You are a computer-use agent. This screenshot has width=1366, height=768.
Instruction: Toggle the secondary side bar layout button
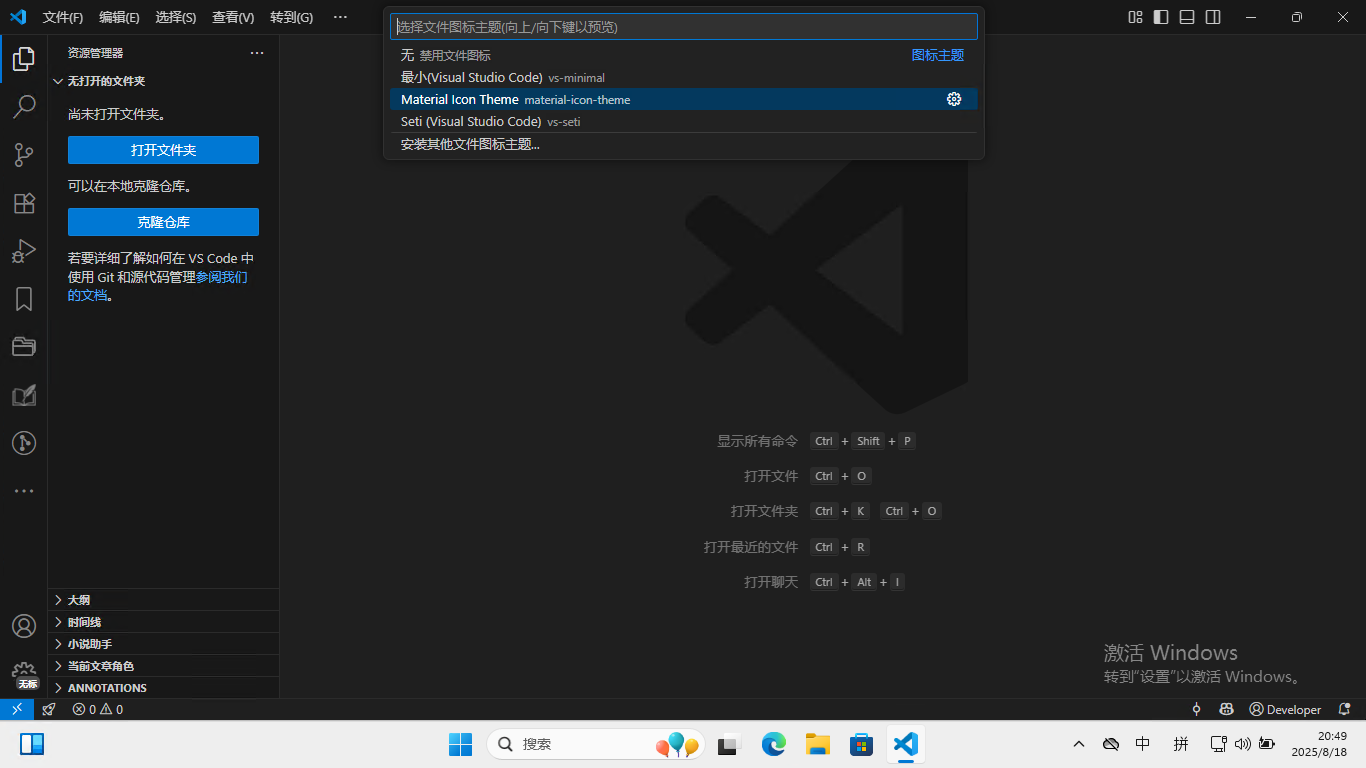point(1213,17)
